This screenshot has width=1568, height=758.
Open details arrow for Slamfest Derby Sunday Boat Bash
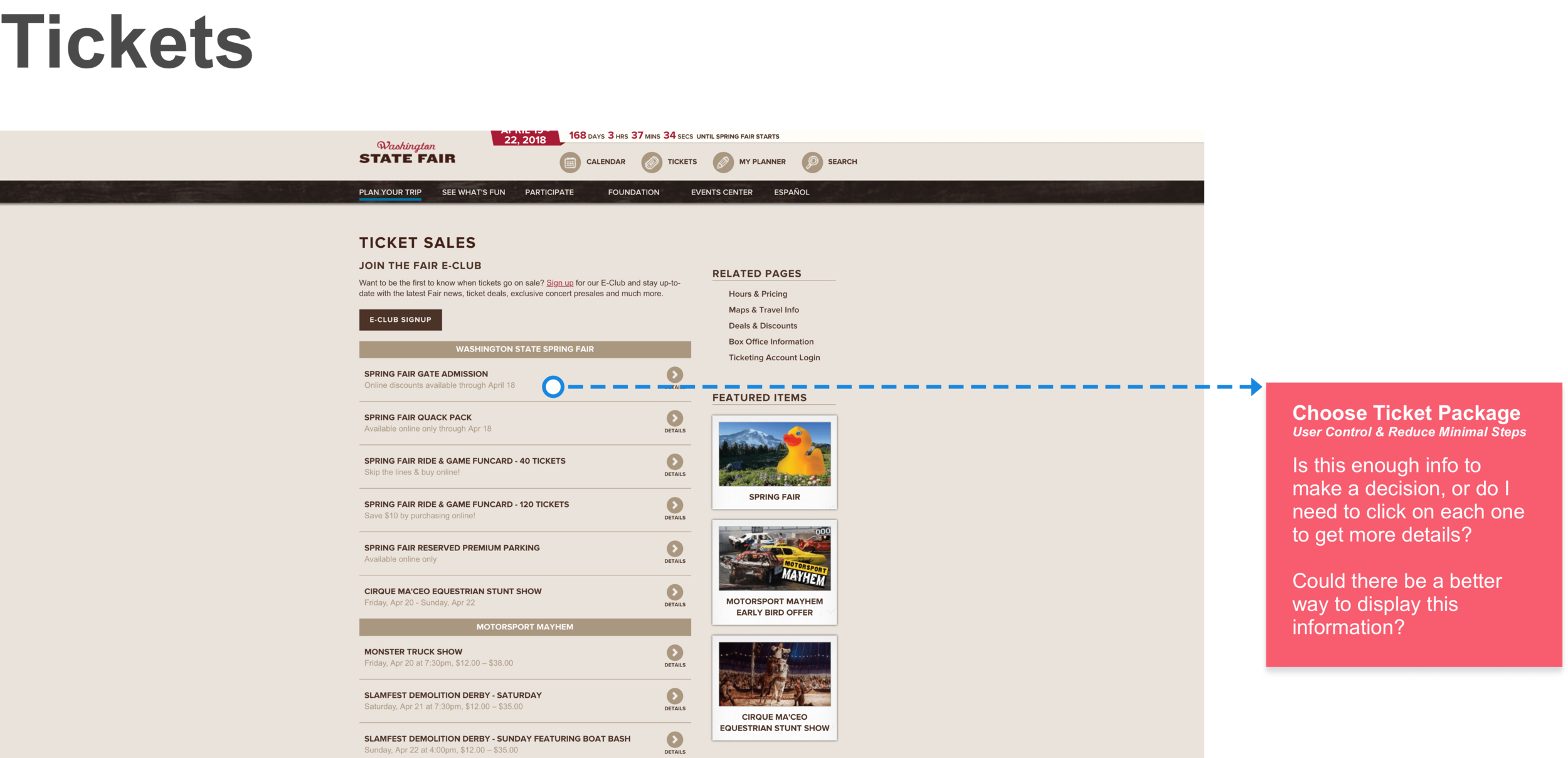[x=674, y=739]
